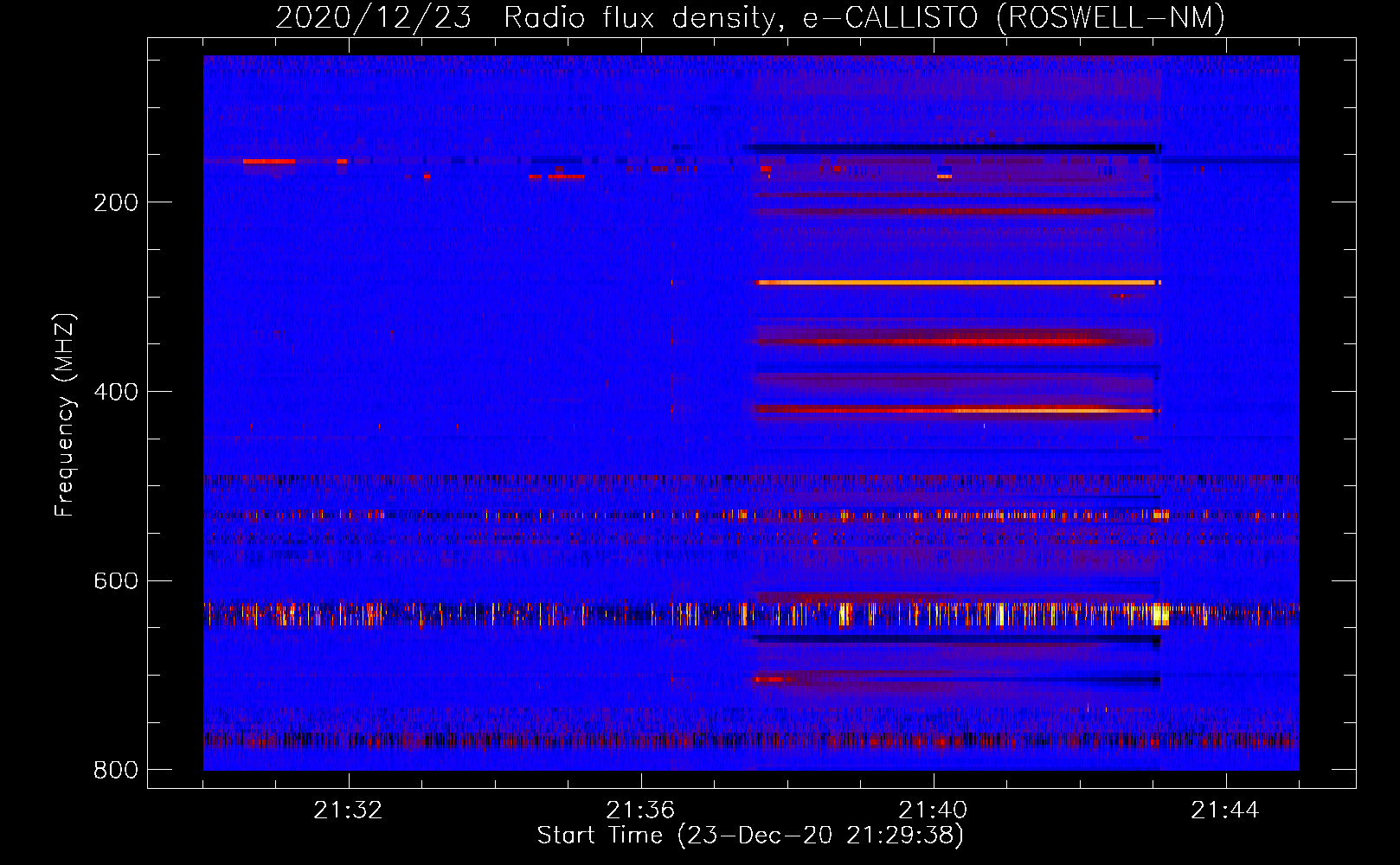Click the 600 frequency tick label
Viewport: 1400px width, 865px height.
tap(116, 581)
